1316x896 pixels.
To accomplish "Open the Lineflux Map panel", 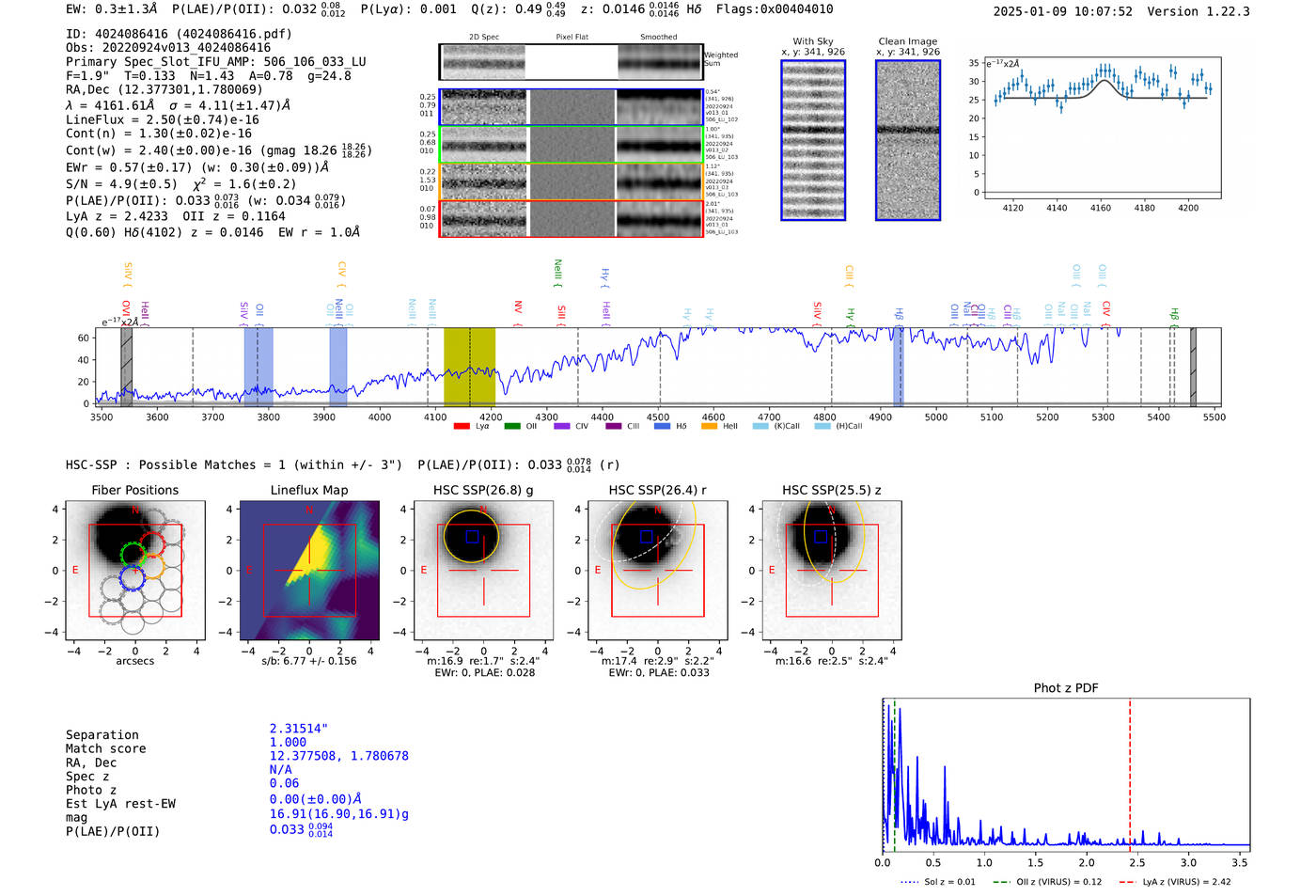I will [x=309, y=571].
